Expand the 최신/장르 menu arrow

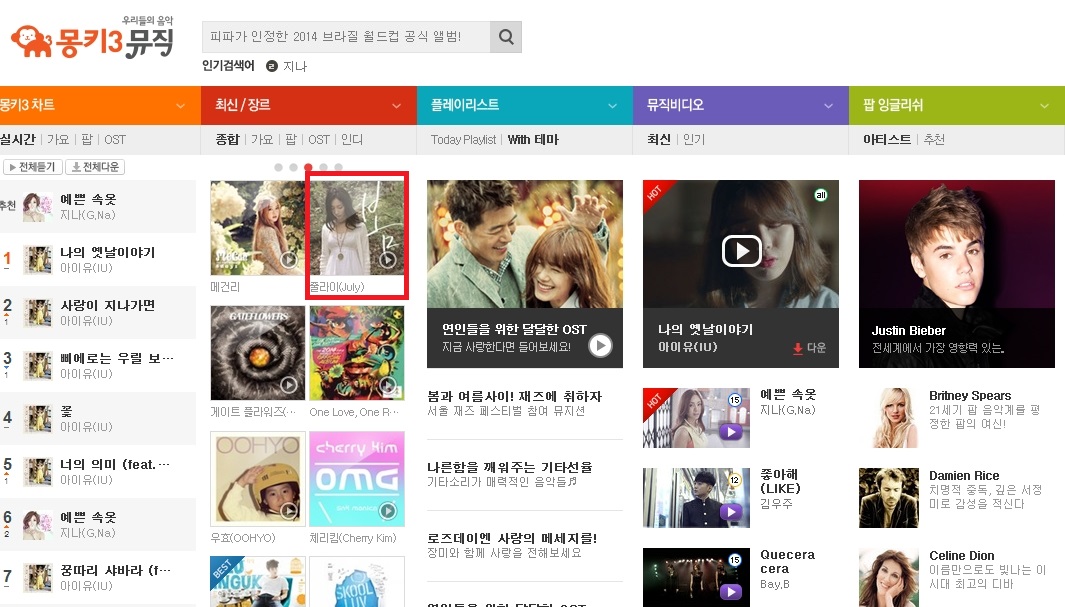[397, 106]
